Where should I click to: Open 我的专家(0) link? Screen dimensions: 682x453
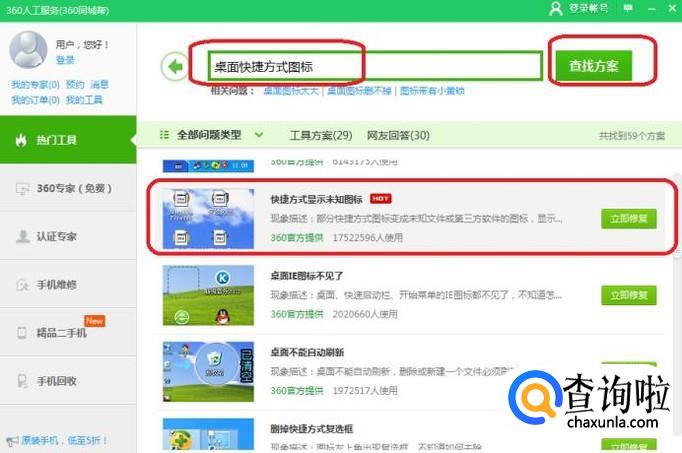pyautogui.click(x=35, y=85)
